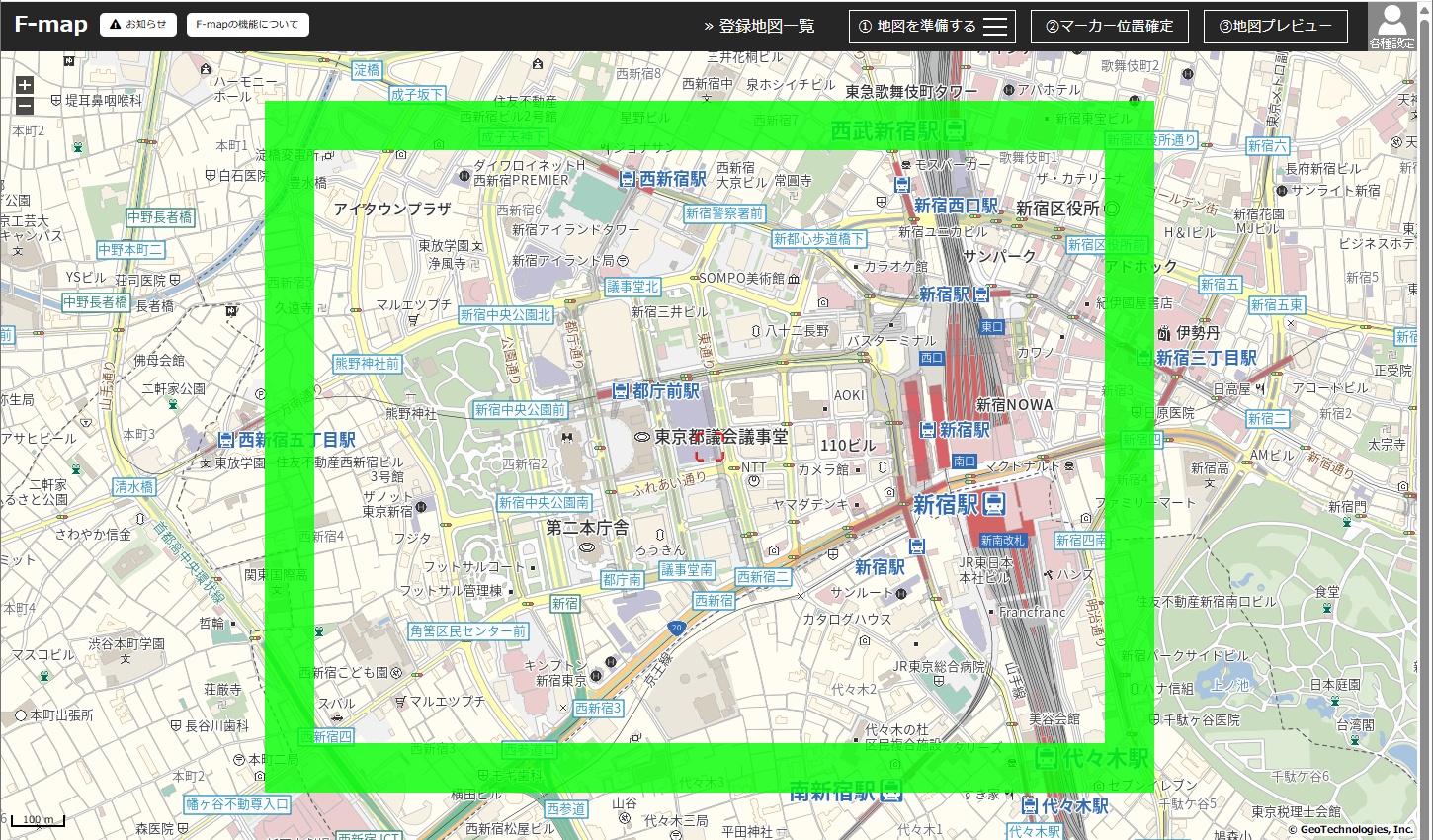Select the 新宿三丁目駅 station icon
This screenshot has width=1433, height=840.
tap(1145, 357)
